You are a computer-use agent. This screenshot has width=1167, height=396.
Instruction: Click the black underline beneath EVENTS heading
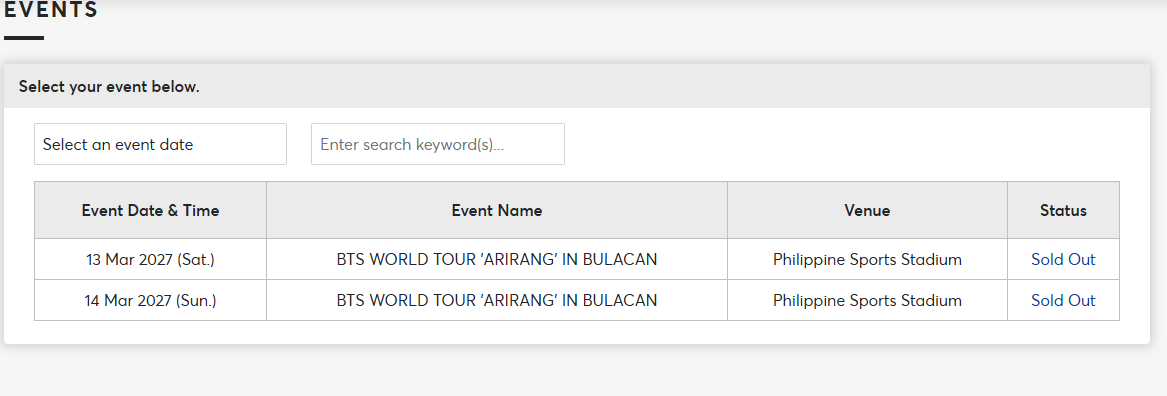tap(24, 37)
